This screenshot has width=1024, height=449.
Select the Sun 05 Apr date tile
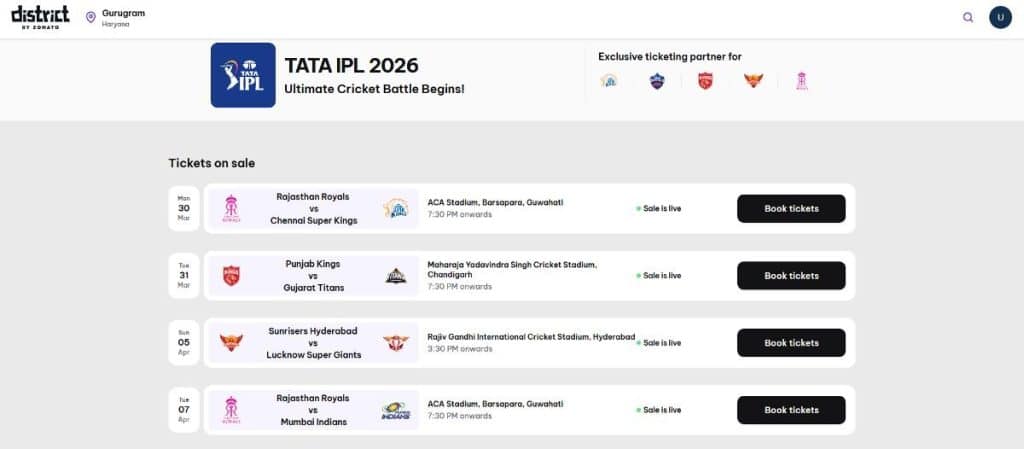point(184,343)
